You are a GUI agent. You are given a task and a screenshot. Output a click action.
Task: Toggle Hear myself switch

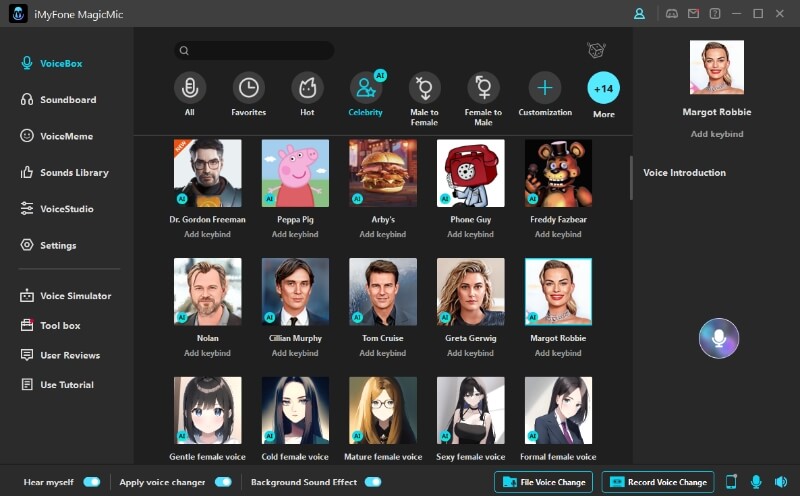point(92,482)
